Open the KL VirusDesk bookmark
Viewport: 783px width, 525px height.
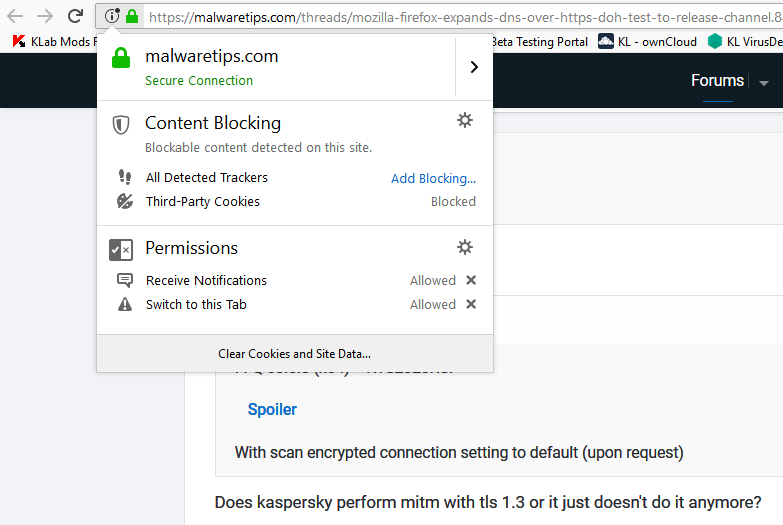click(746, 41)
